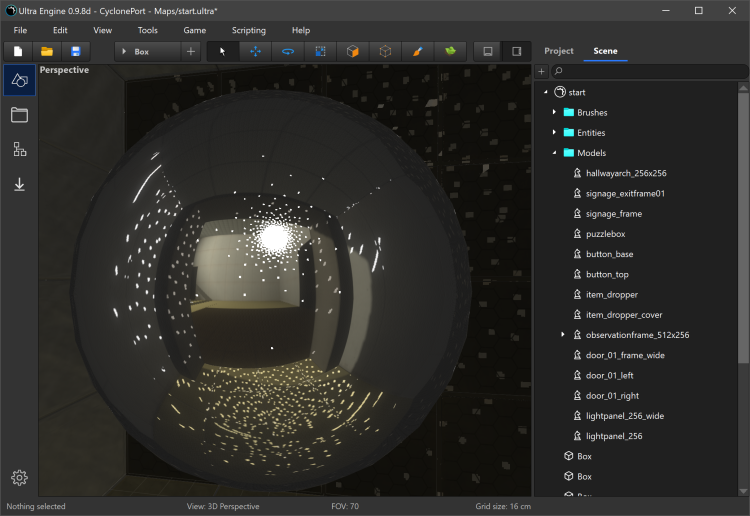Screen dimensions: 750x516
Task: Open the Scripting menu
Action: click(x=249, y=30)
